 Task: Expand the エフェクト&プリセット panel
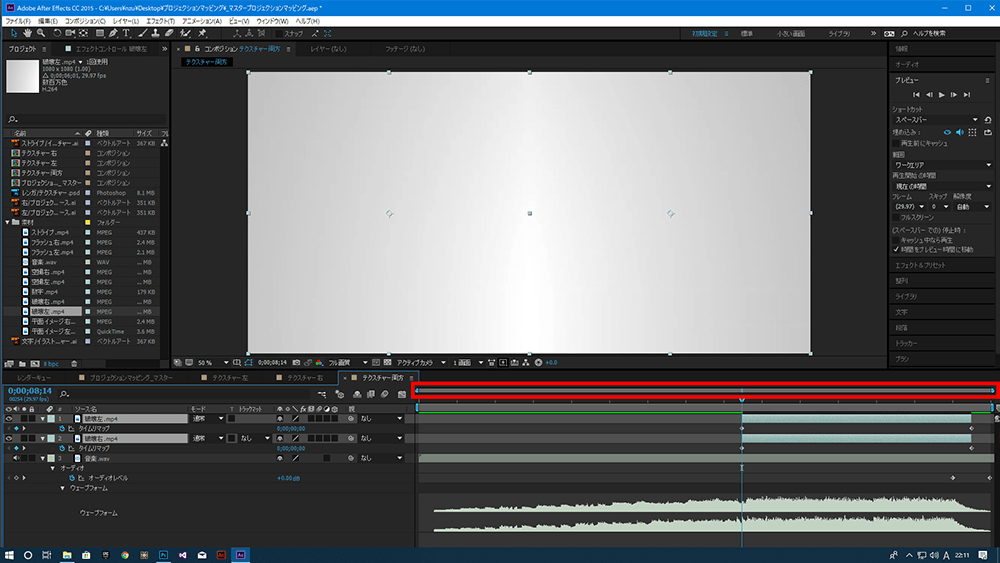pyautogui.click(x=921, y=265)
